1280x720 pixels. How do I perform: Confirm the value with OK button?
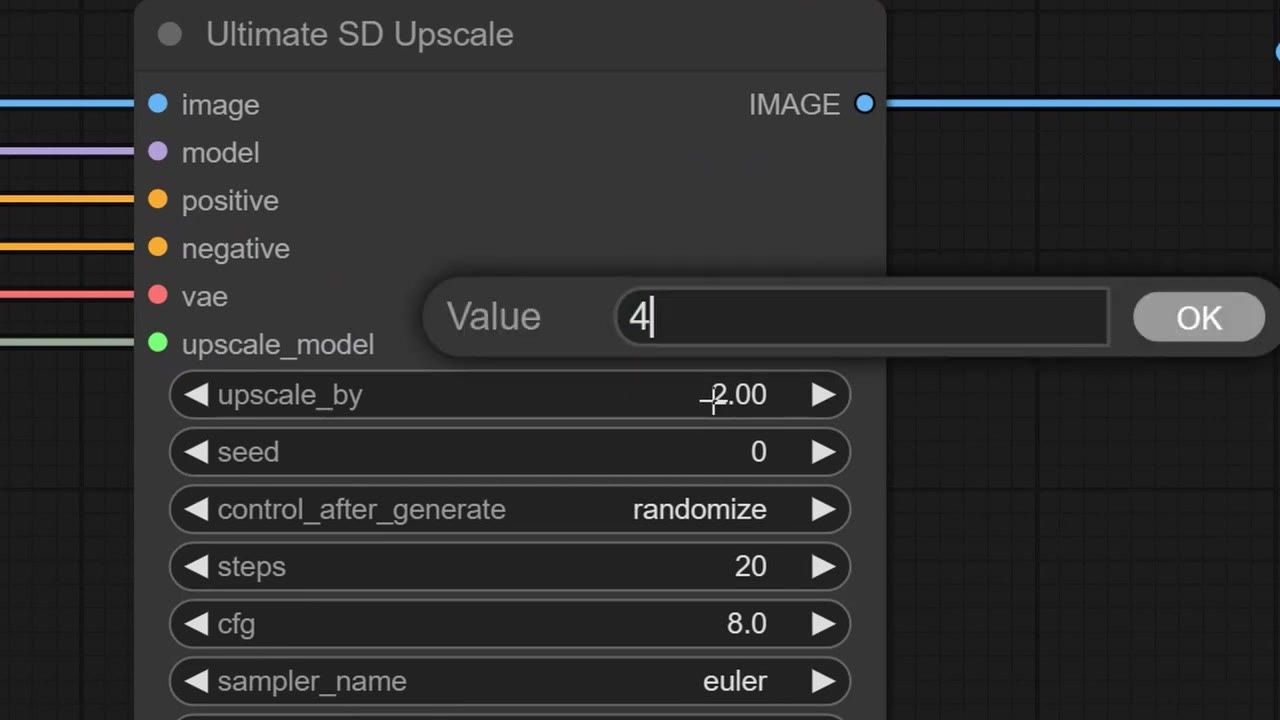tap(1199, 317)
